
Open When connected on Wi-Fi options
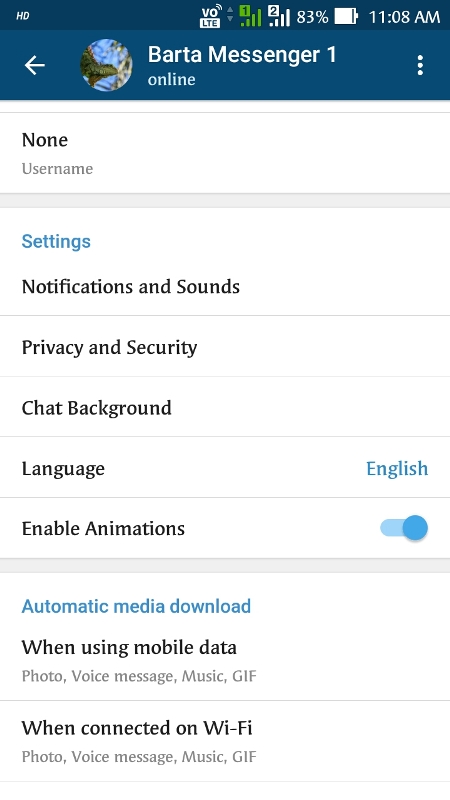pos(225,741)
